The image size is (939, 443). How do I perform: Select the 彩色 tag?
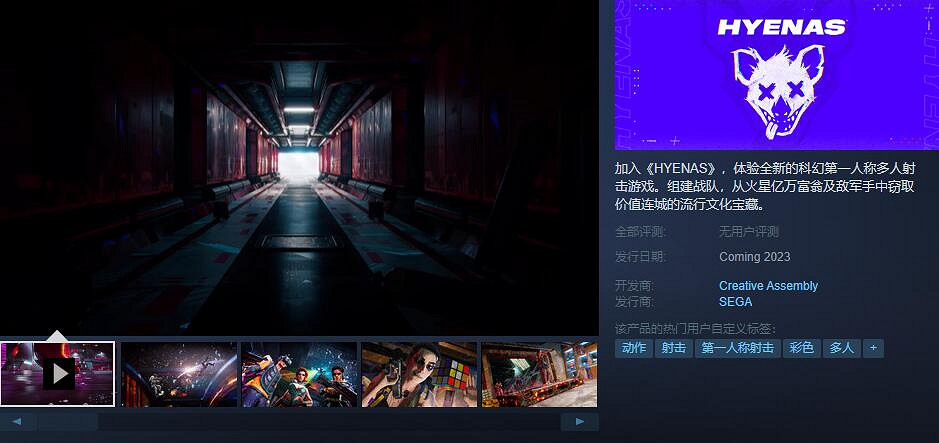(801, 348)
